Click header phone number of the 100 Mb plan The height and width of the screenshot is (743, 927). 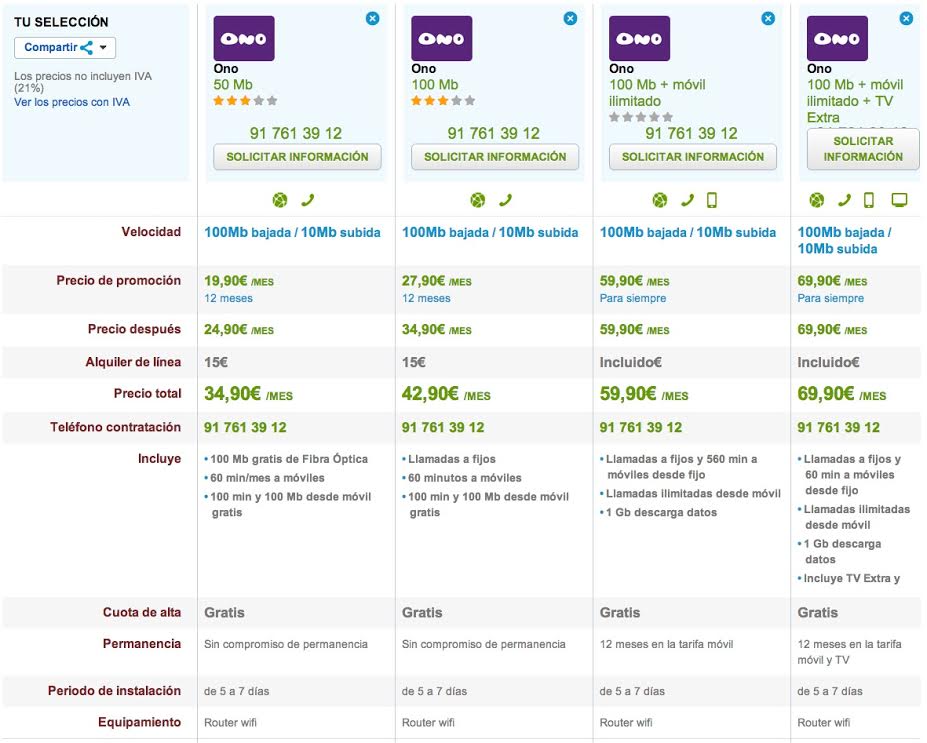494,133
